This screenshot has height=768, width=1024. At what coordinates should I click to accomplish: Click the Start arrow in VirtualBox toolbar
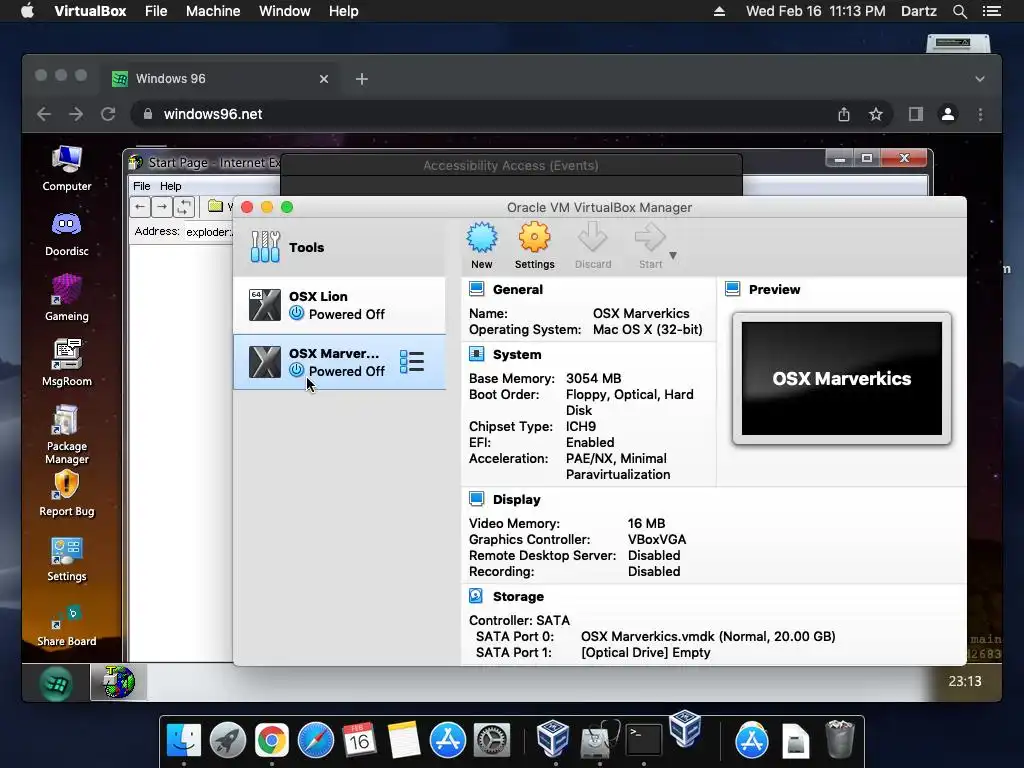point(650,246)
